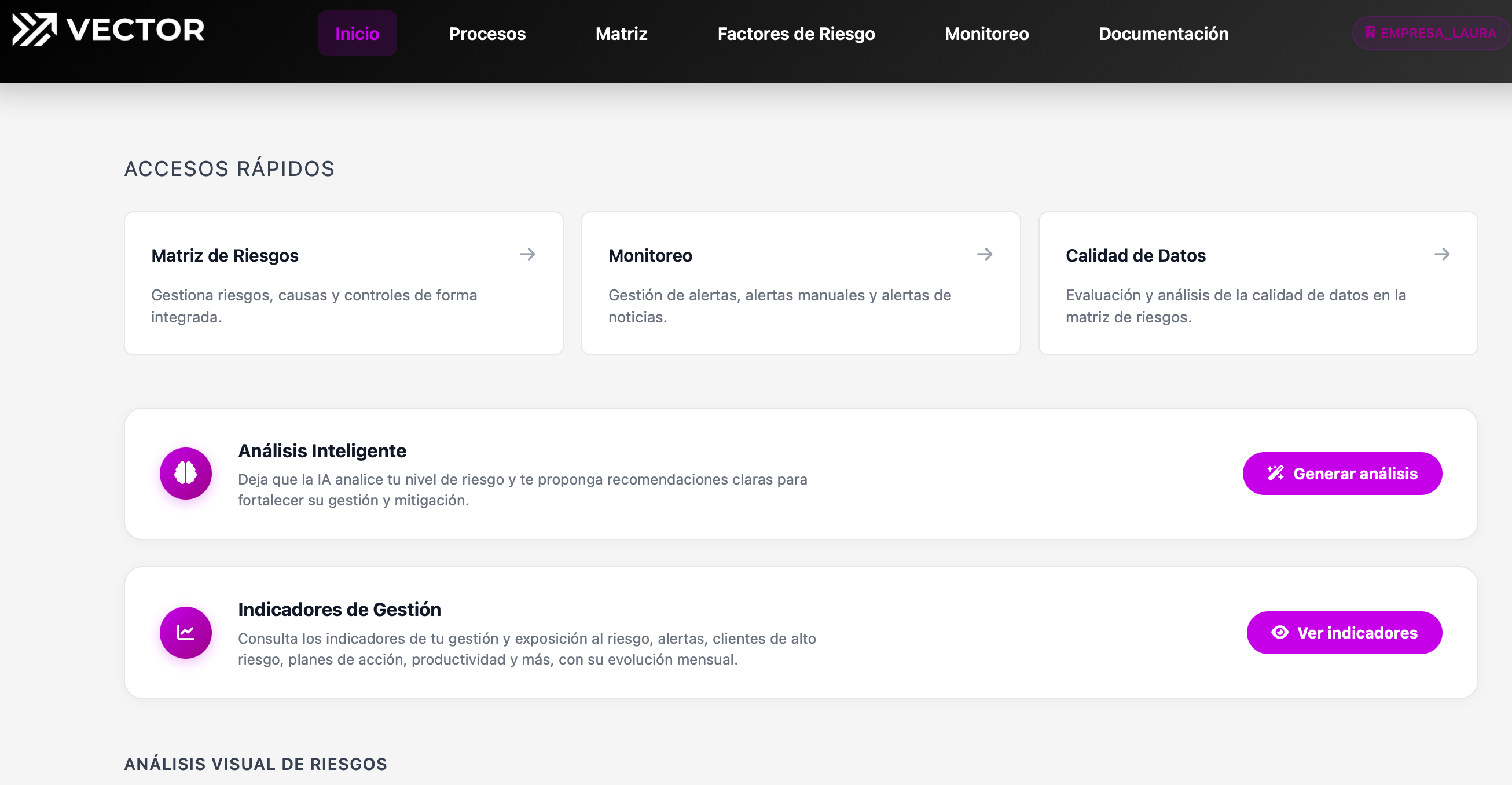Click the arrow on the Monitoreo card
The height and width of the screenshot is (785, 1512).
(985, 254)
